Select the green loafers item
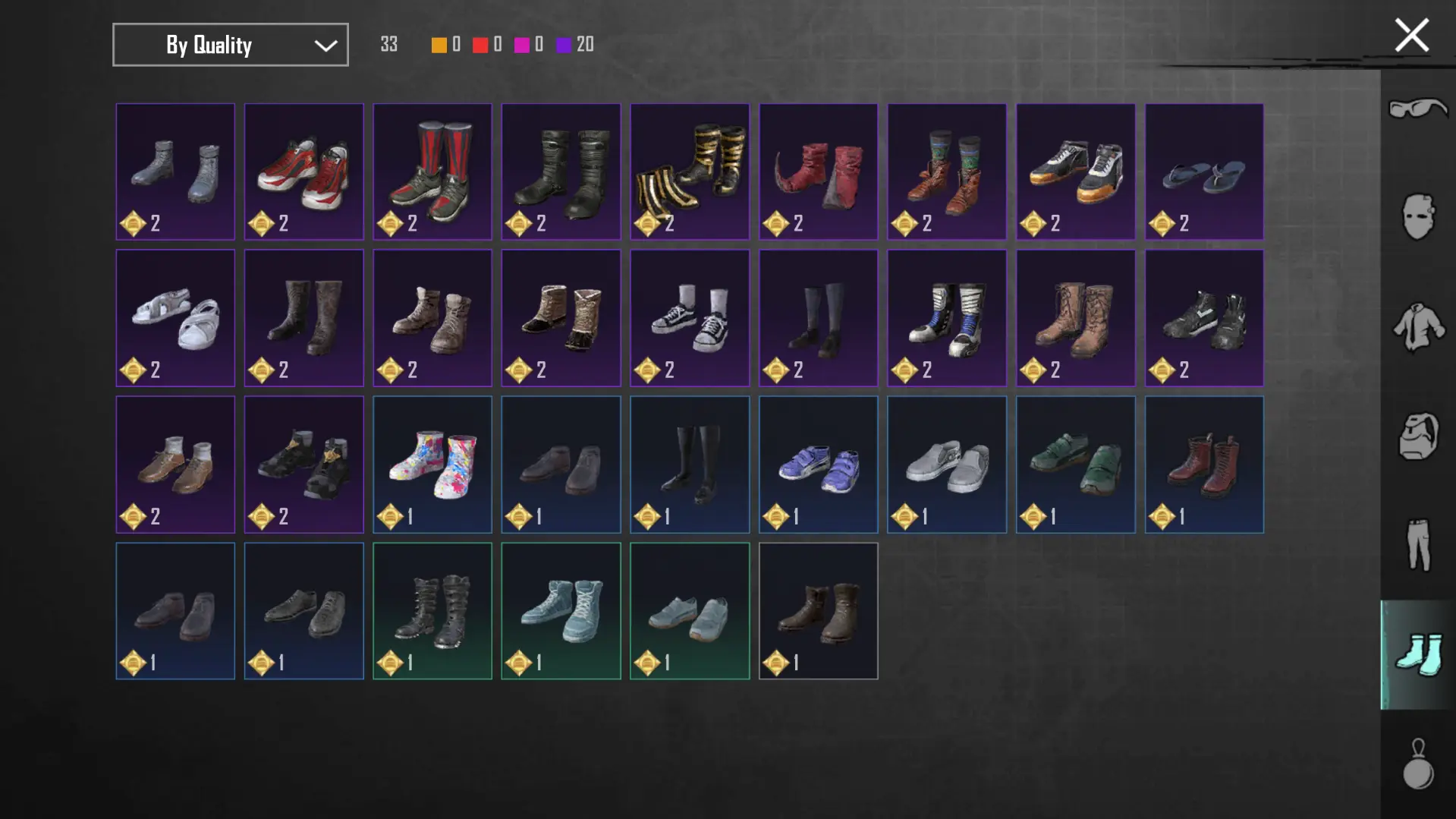 [x=1076, y=465]
